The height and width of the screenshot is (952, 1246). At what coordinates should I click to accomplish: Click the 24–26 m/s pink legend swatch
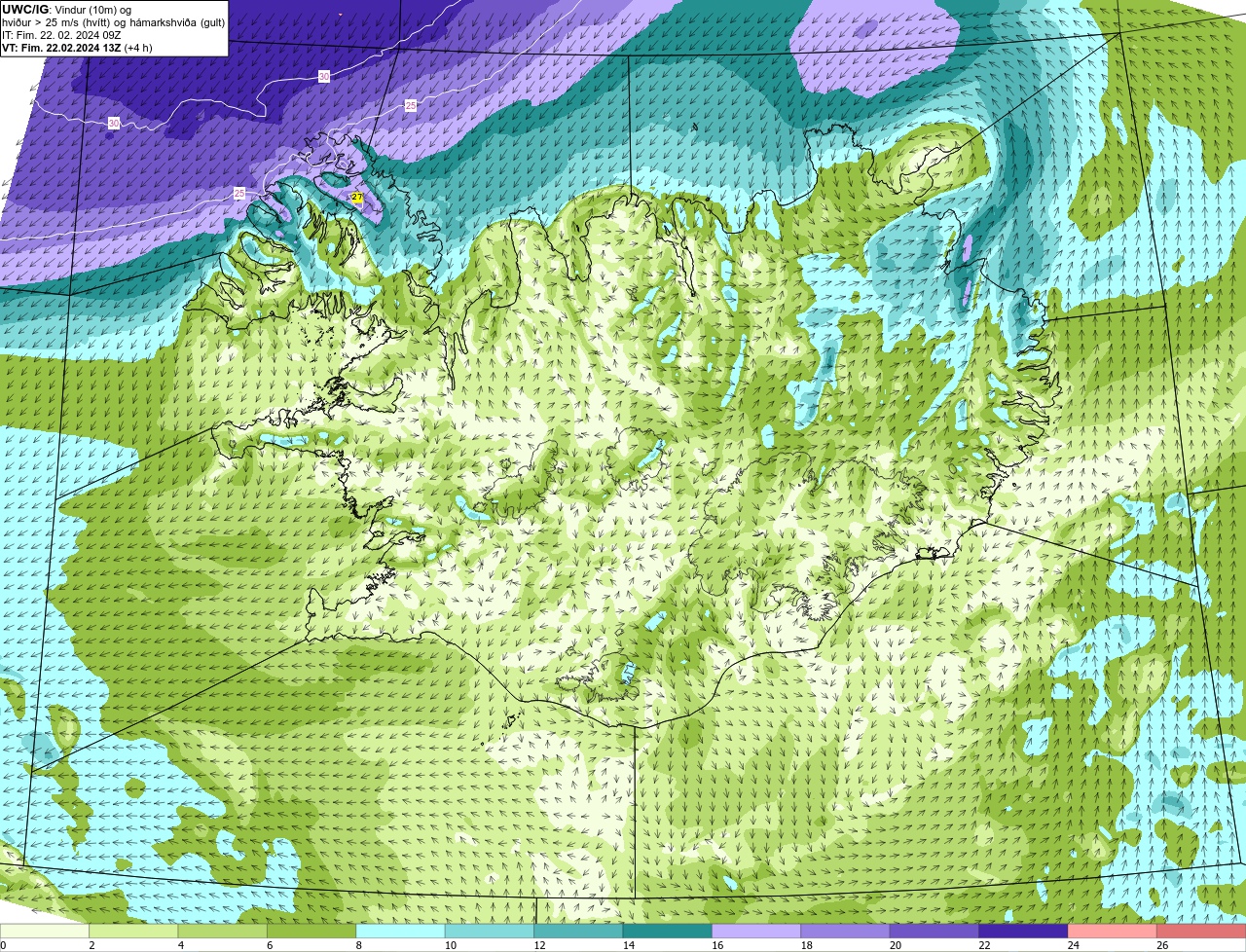(x=1112, y=932)
